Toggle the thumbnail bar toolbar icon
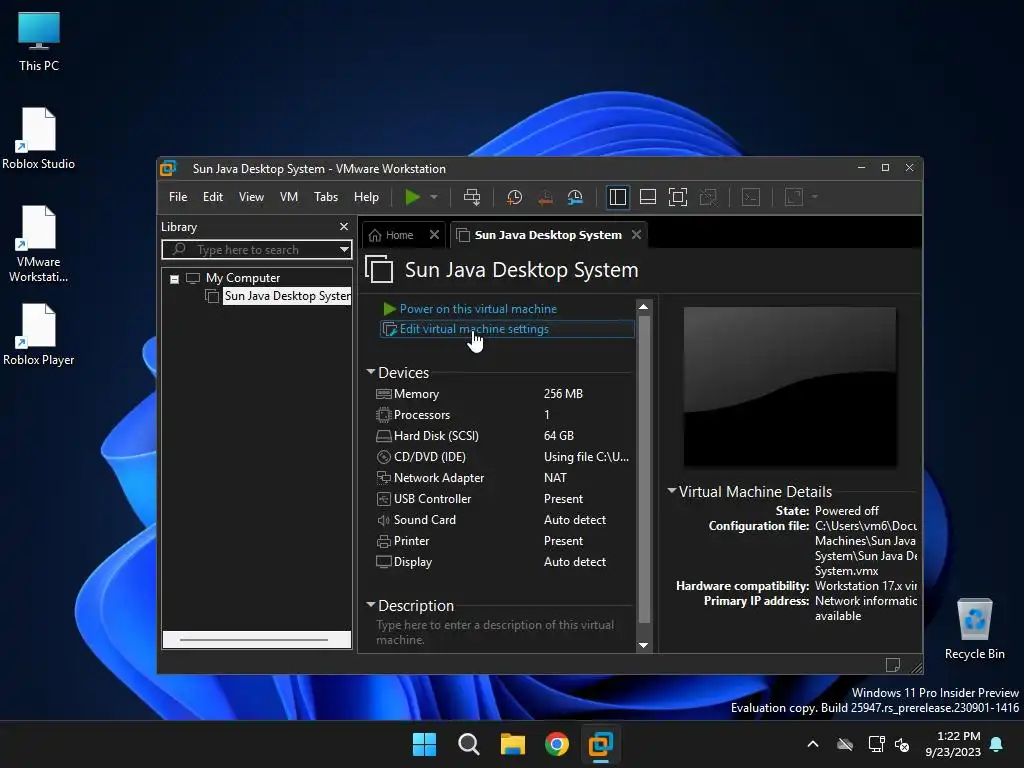Viewport: 1024px width, 768px height. click(x=648, y=197)
